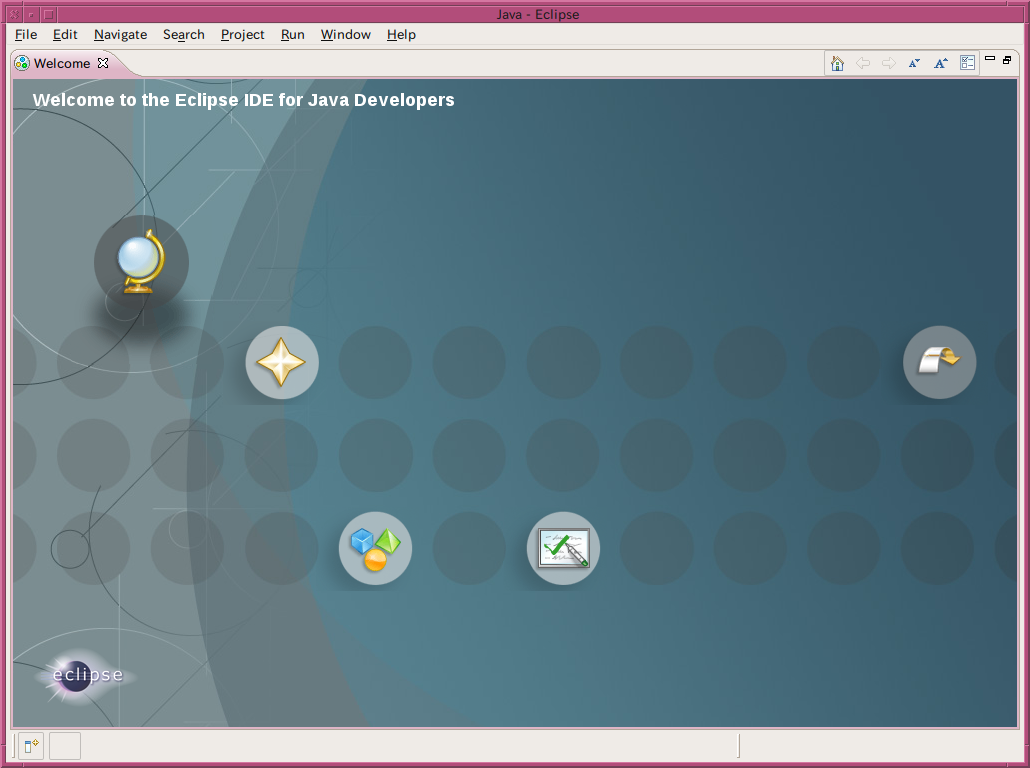The height and width of the screenshot is (768, 1030).
Task: Open the File menu
Action: (26, 35)
